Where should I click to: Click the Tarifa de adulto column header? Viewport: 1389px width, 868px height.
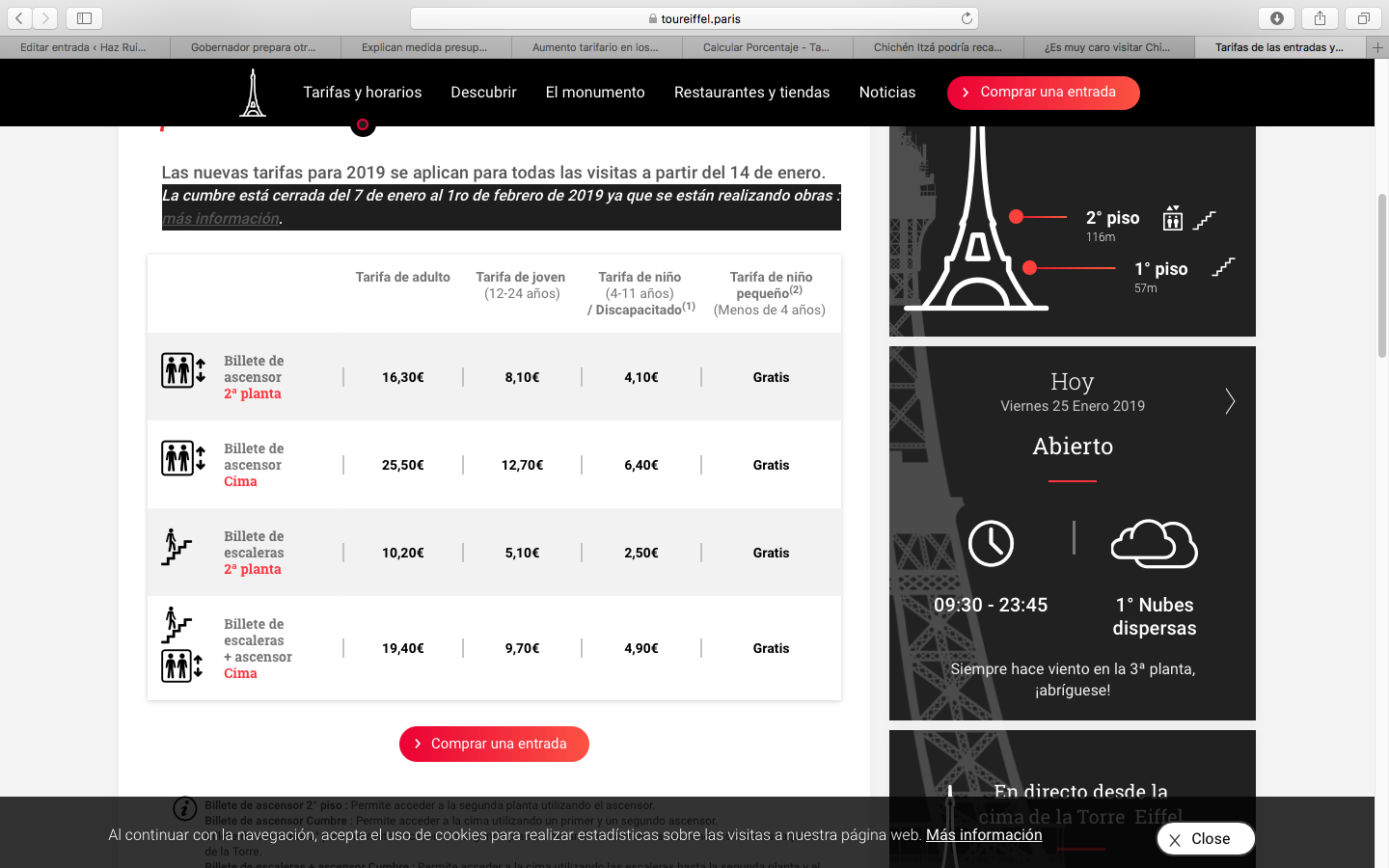(403, 277)
